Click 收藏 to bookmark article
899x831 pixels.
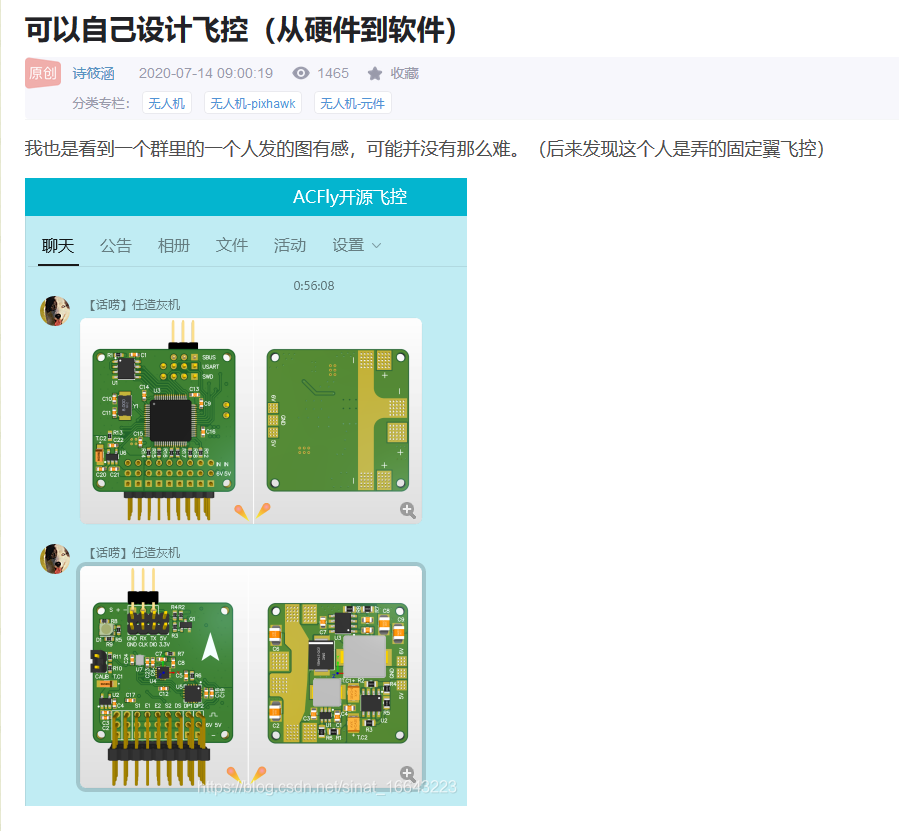(405, 73)
